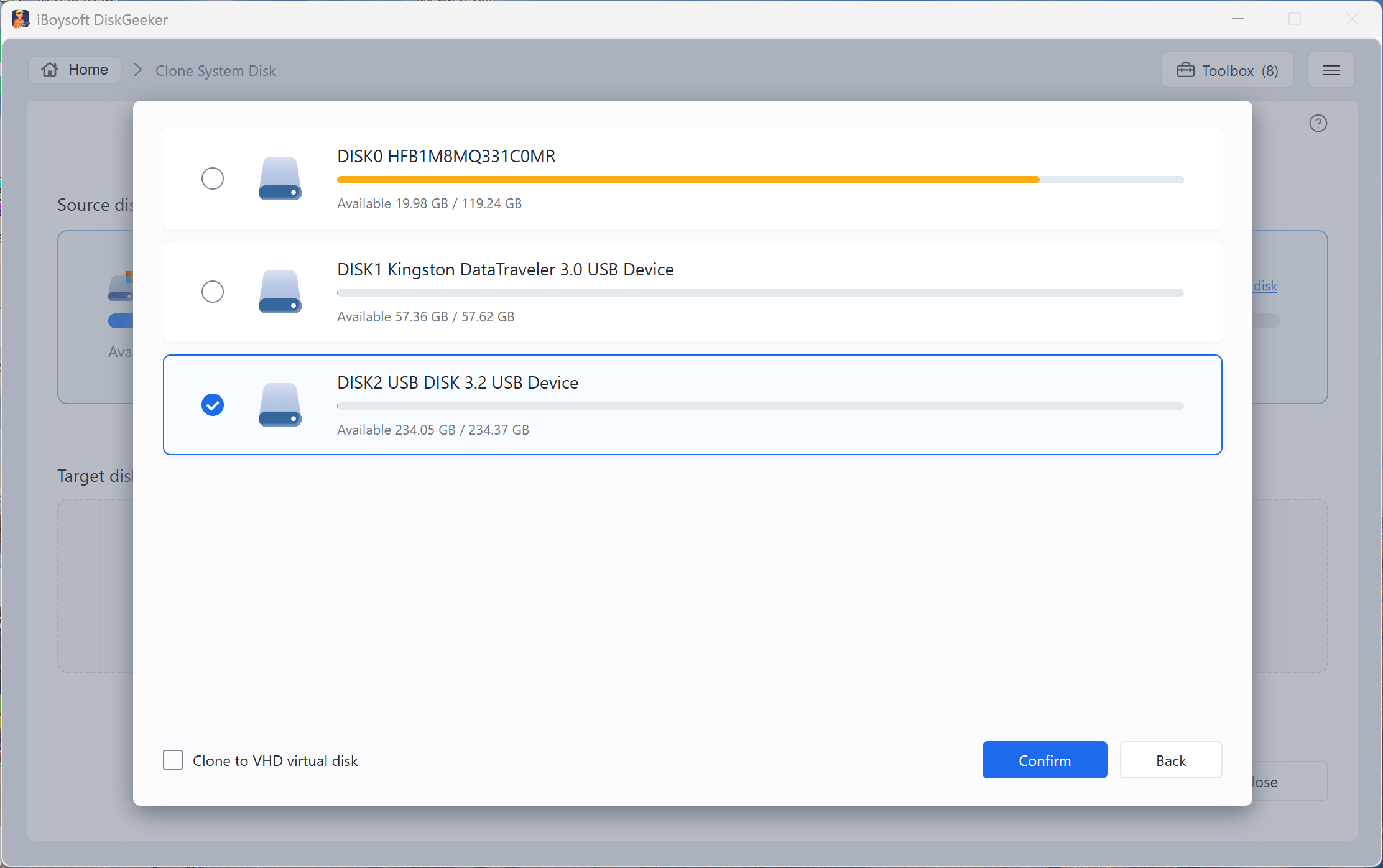This screenshot has width=1383, height=868.
Task: Minimize the DiskGeeker window
Action: [x=1238, y=19]
